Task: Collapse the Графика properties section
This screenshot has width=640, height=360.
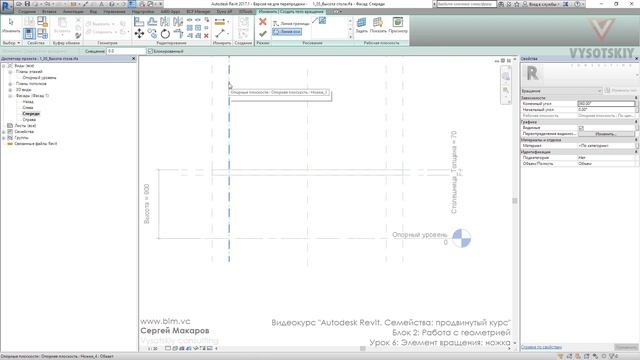Action: click(636, 122)
